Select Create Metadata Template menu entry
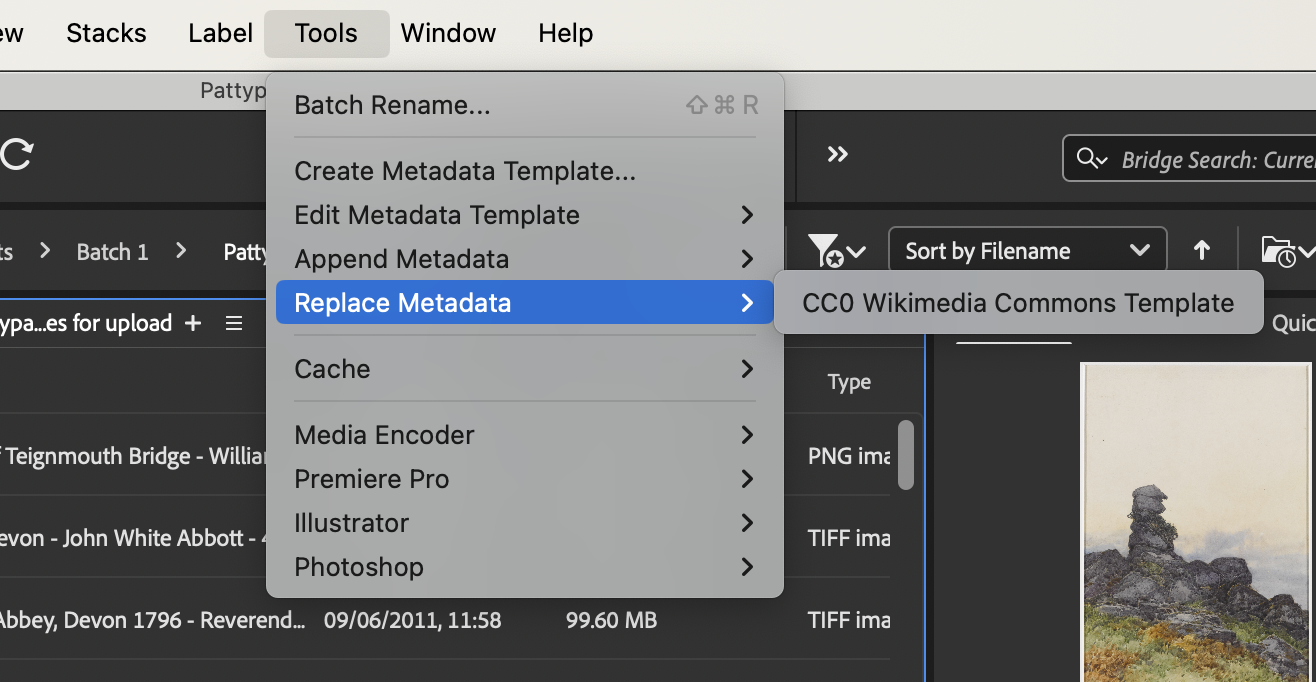 (x=525, y=171)
